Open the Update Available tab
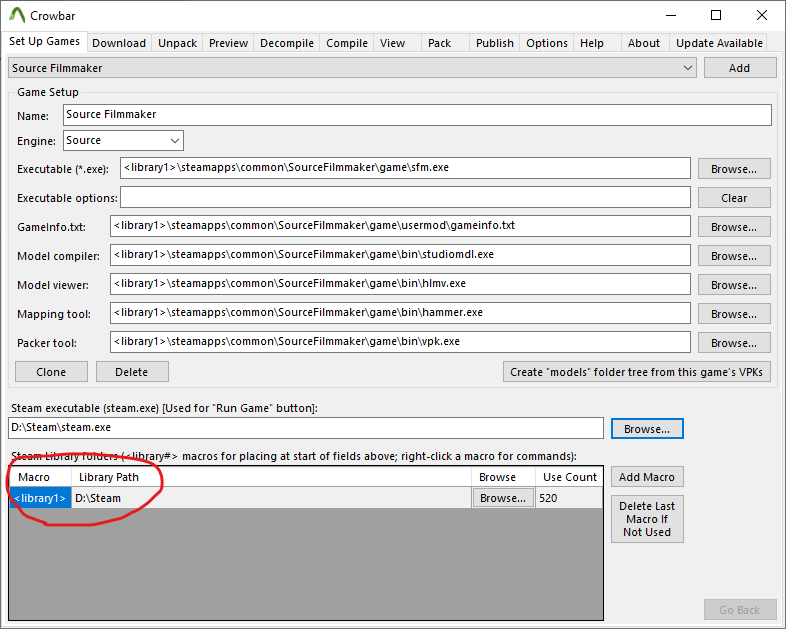 point(719,43)
